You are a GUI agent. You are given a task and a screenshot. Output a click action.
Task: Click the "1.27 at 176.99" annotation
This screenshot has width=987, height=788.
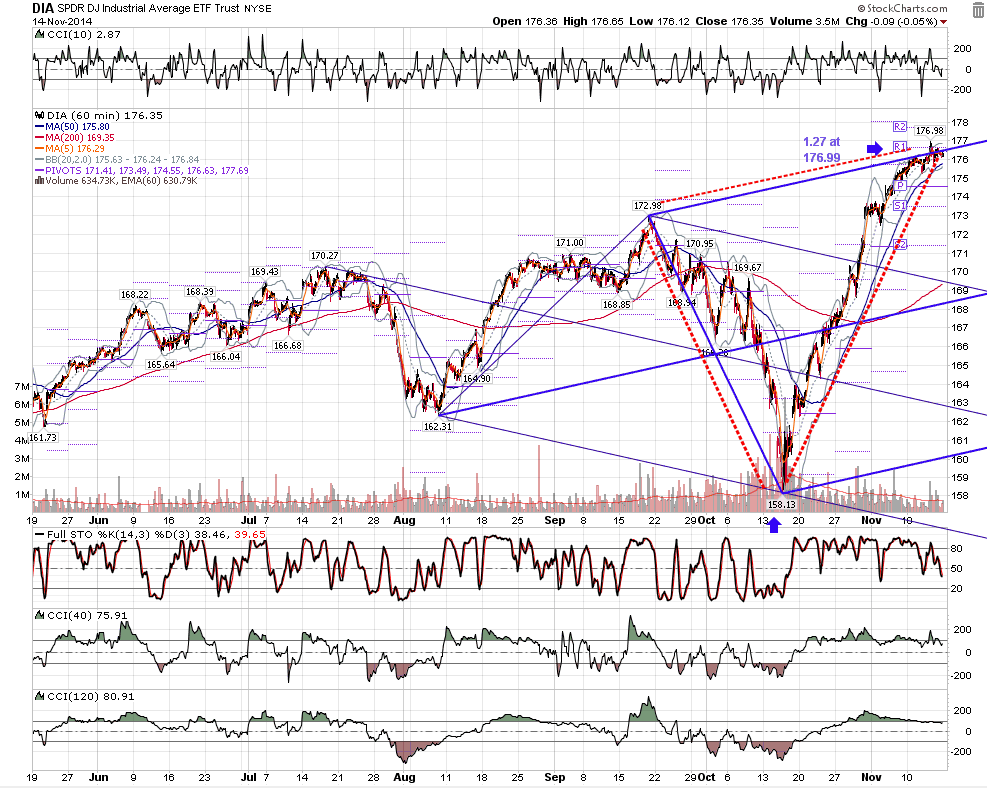click(821, 150)
